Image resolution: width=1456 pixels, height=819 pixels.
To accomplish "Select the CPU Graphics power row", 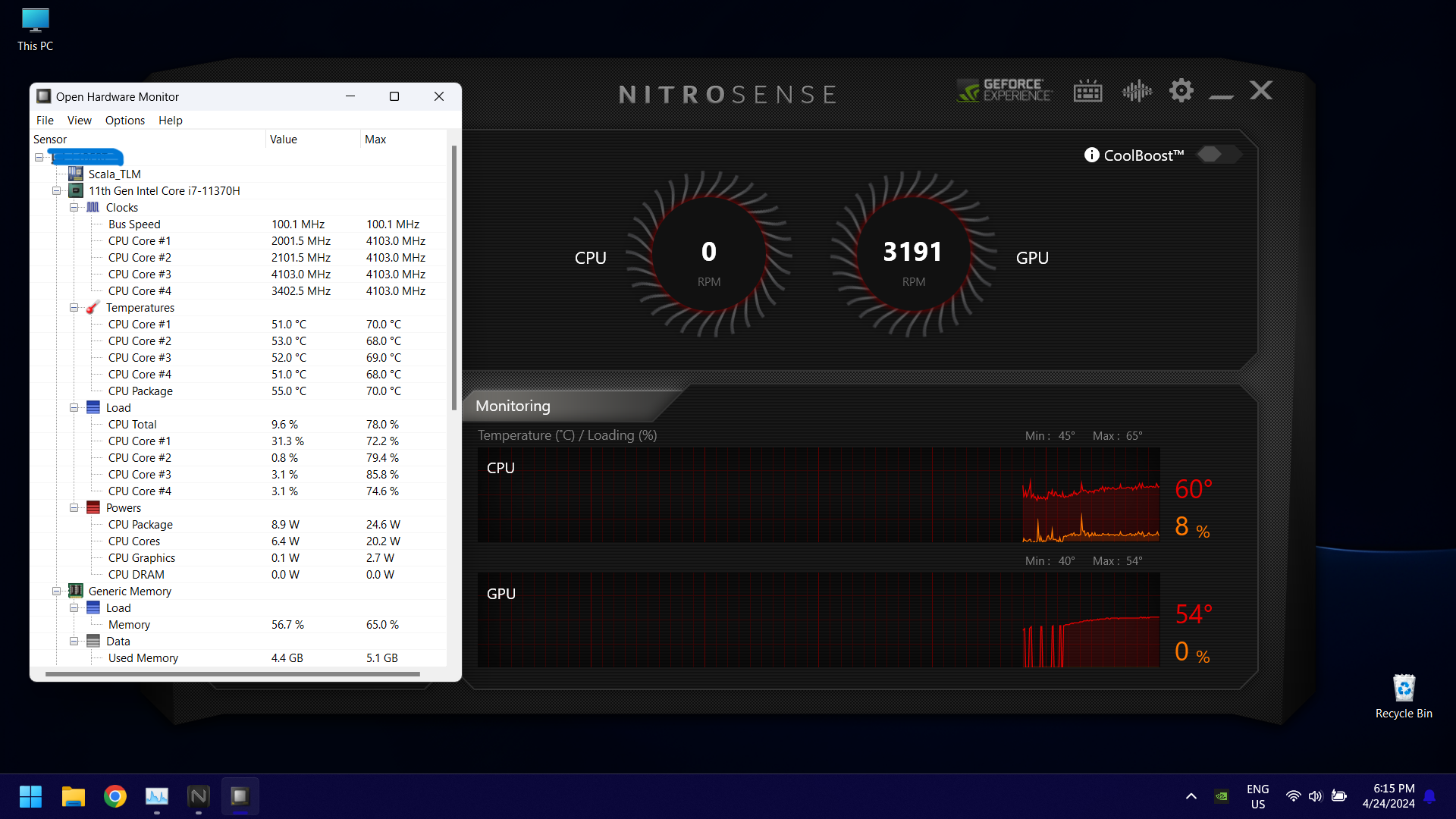I will tap(238, 558).
